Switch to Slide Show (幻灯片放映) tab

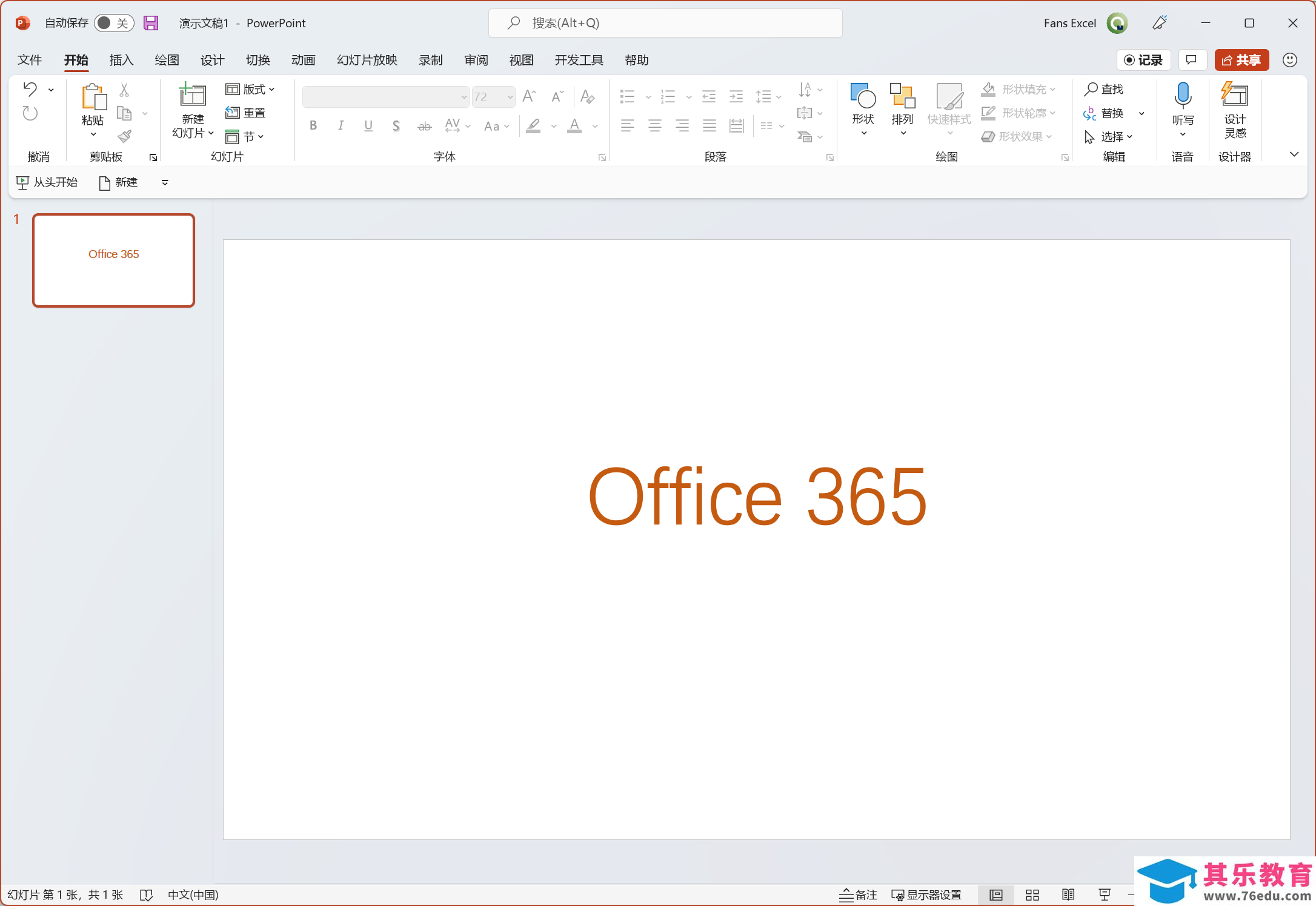coord(367,60)
